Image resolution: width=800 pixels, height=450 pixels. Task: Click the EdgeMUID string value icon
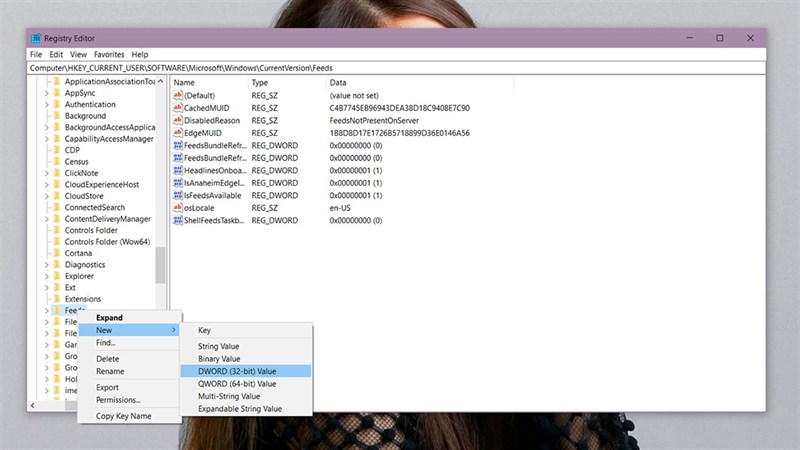coord(178,133)
